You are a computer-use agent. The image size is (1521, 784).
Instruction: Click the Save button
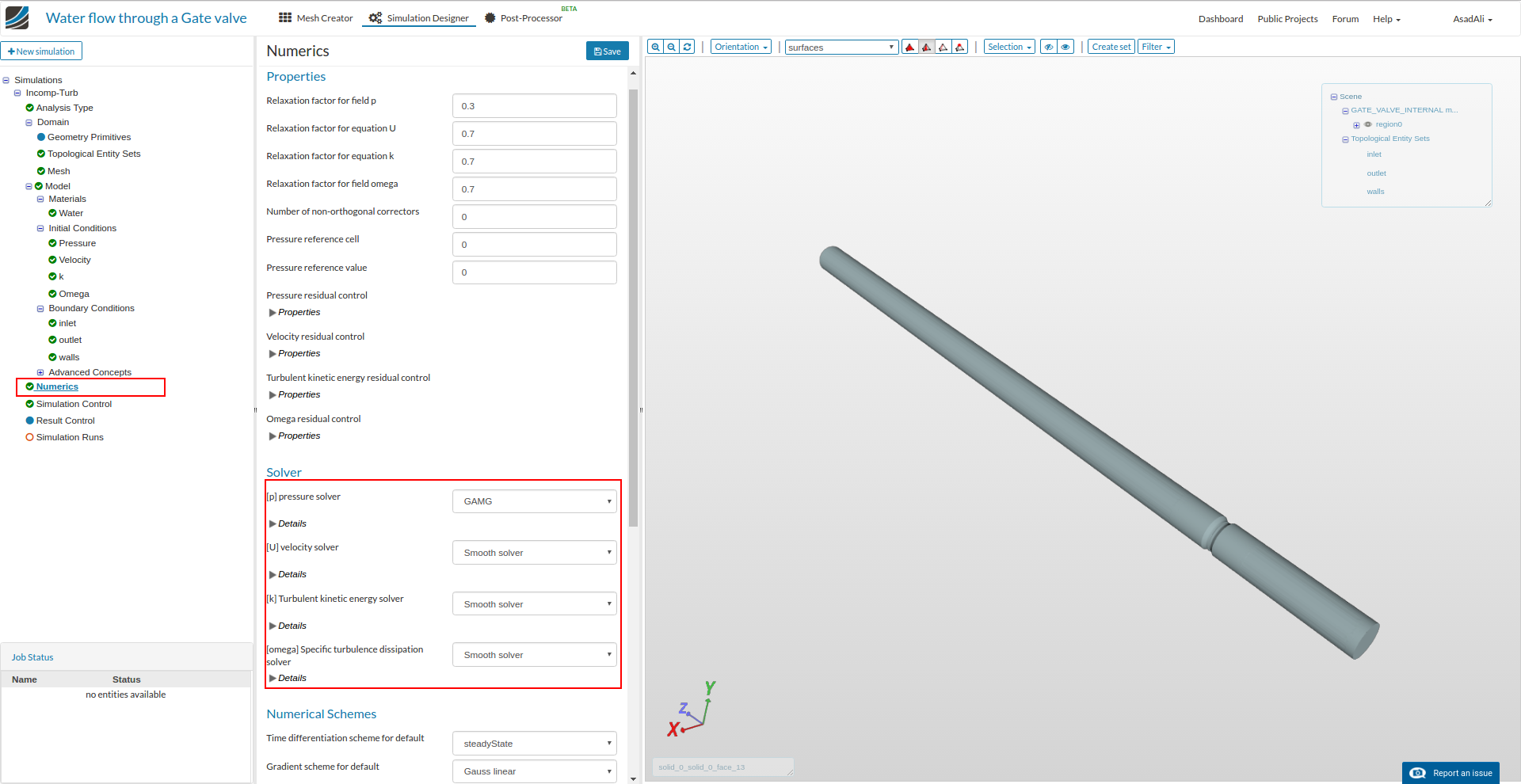pyautogui.click(x=608, y=51)
